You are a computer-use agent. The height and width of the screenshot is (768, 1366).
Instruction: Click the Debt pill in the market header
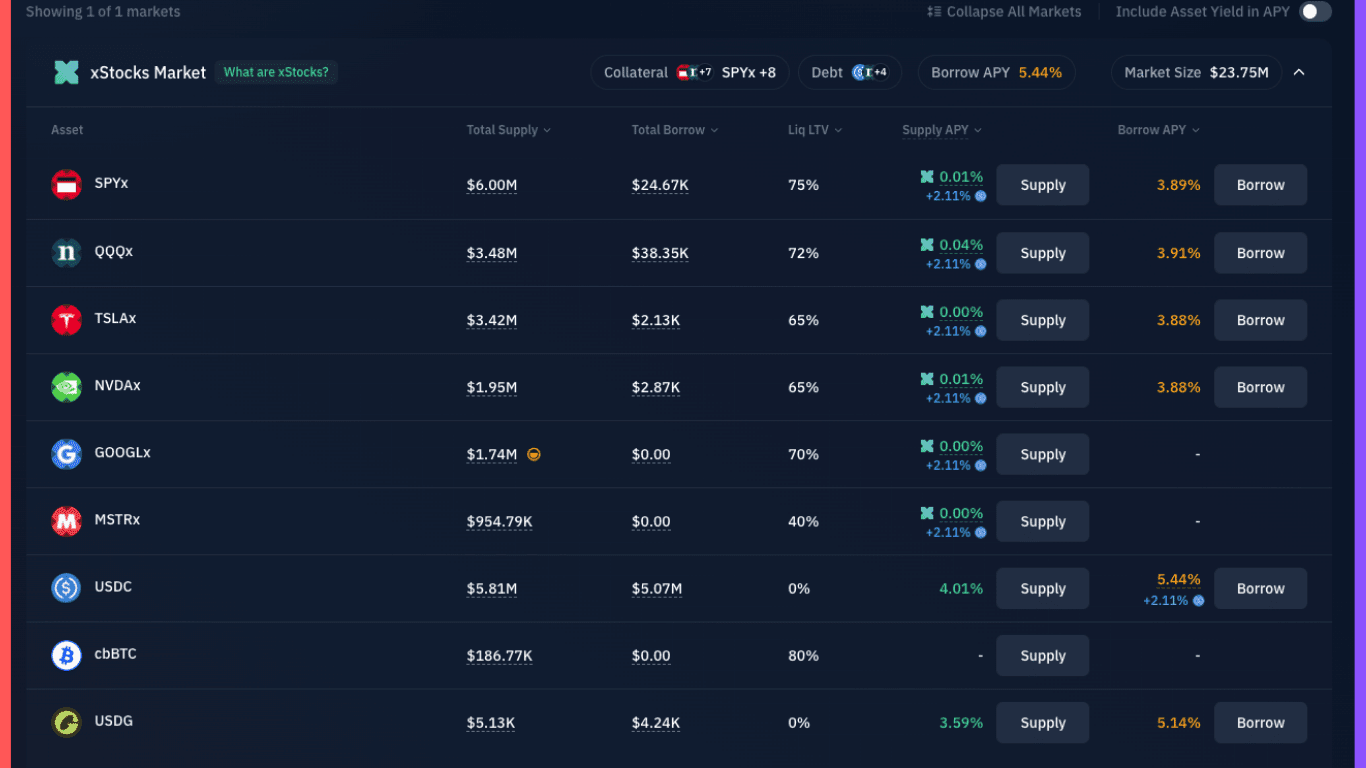tap(849, 72)
